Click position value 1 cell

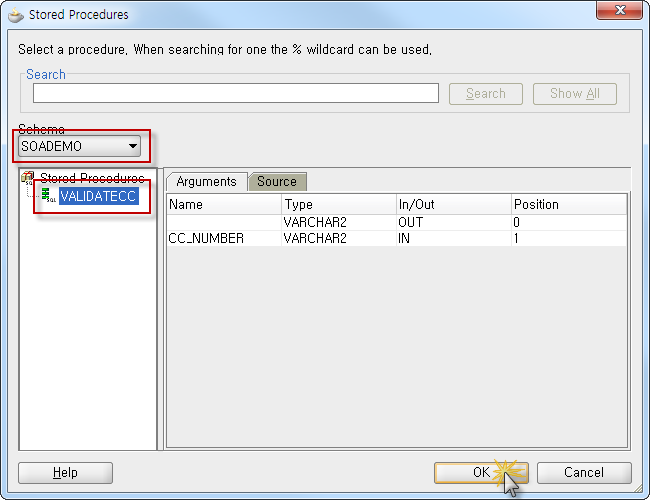[x=569, y=238]
